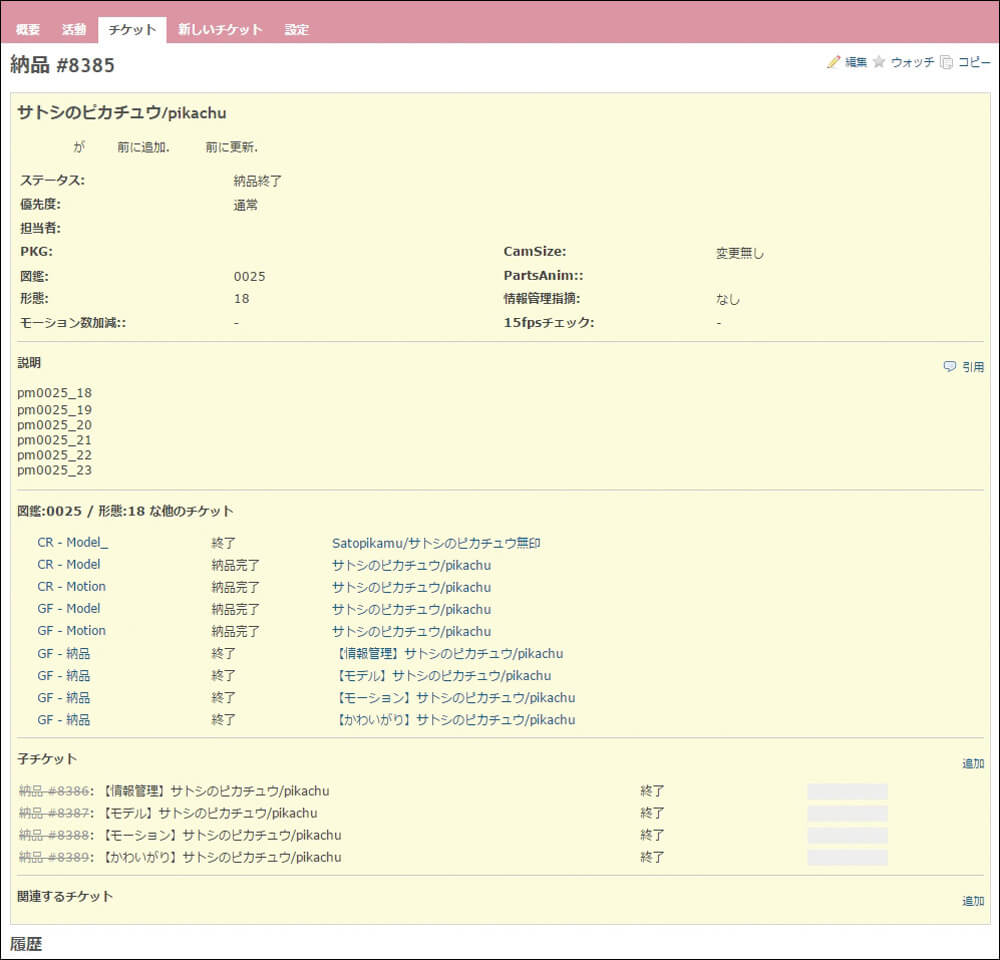Image resolution: width=1000 pixels, height=960 pixels.
Task: Open child ticket 納品 #8386
Action: coord(54,791)
